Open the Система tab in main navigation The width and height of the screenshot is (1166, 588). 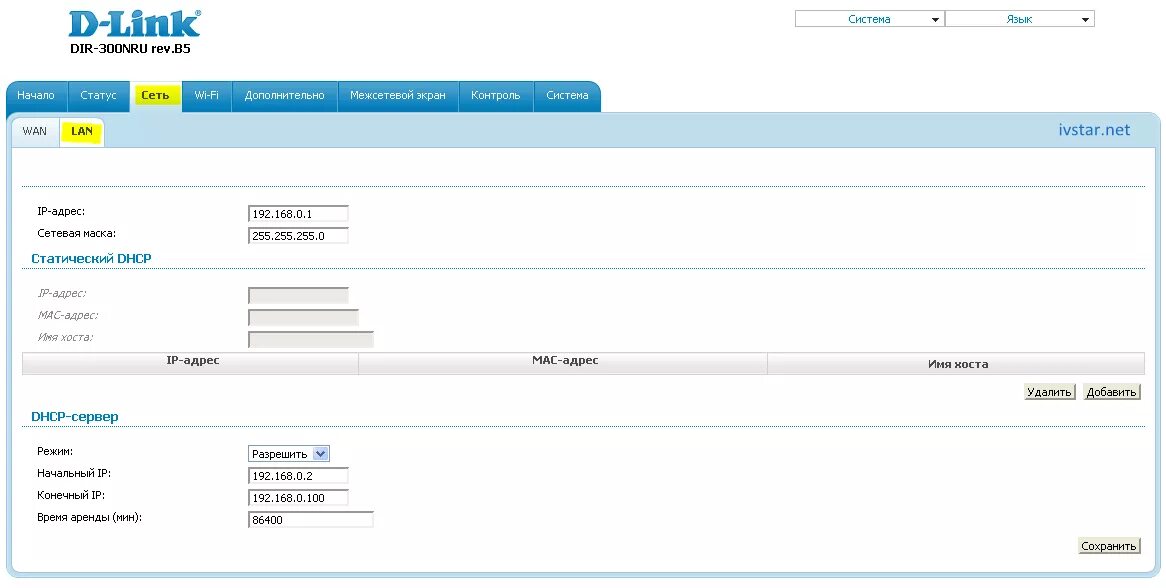[567, 95]
